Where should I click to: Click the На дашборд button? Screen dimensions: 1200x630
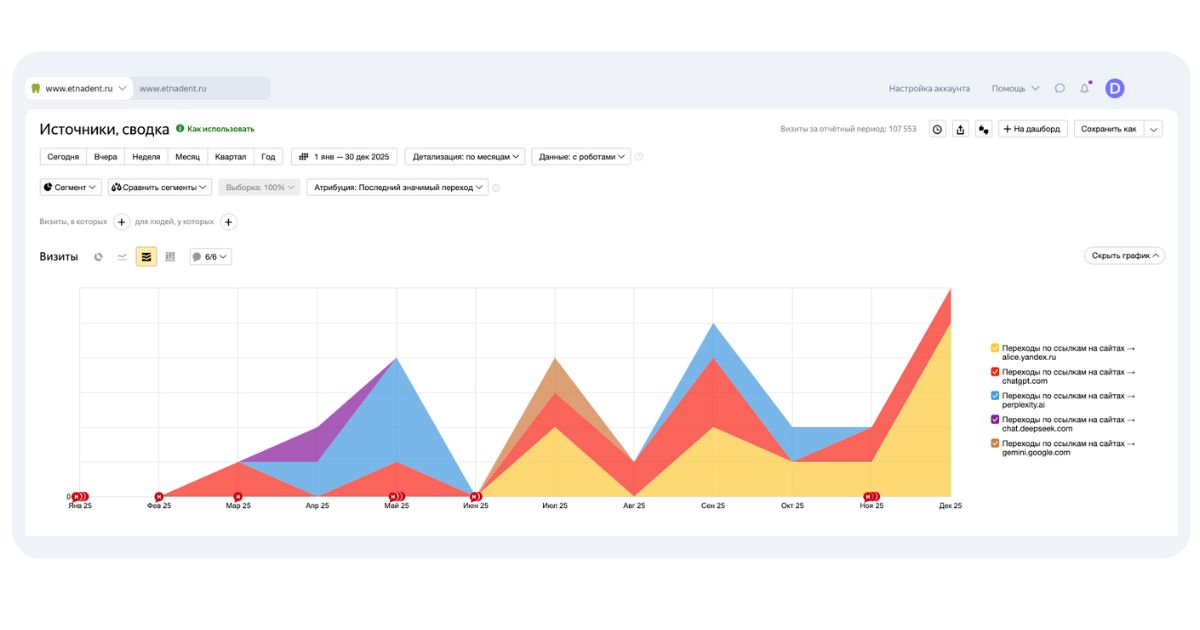coord(1033,129)
